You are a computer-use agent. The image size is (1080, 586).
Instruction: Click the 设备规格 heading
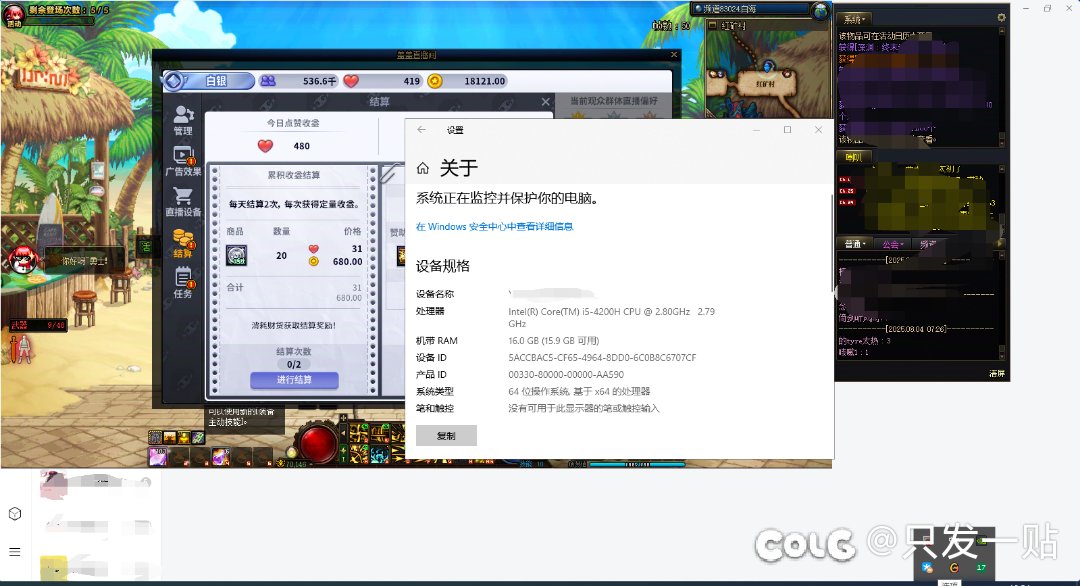pyautogui.click(x=443, y=266)
